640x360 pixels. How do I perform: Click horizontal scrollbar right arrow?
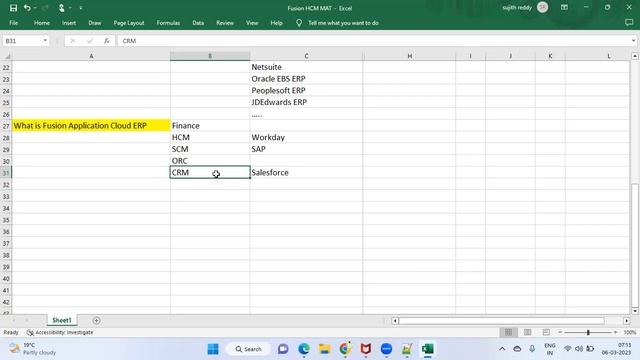point(627,321)
